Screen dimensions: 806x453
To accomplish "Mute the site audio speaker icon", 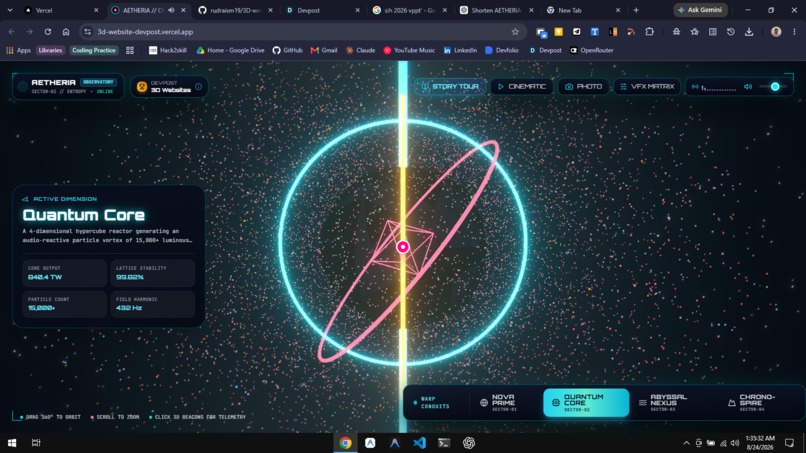I will [x=748, y=87].
